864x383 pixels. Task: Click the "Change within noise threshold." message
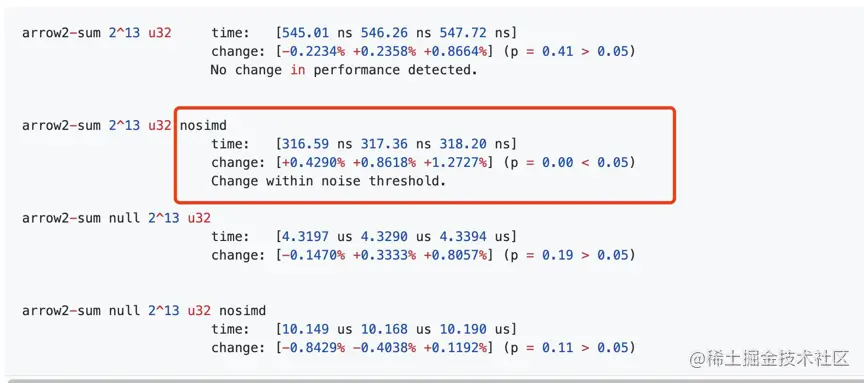(x=328, y=181)
